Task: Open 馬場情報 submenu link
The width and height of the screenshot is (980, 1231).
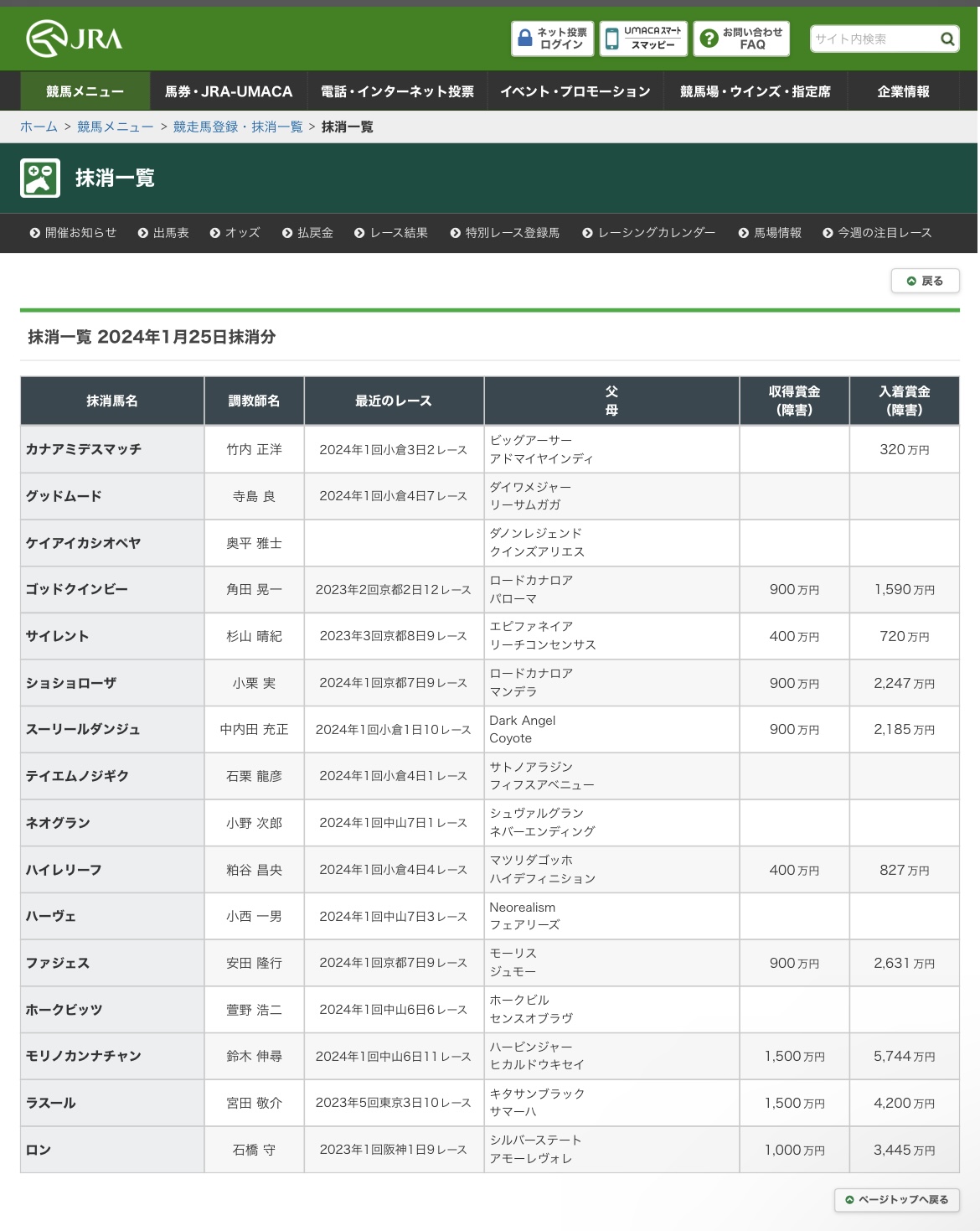Action: [770, 233]
